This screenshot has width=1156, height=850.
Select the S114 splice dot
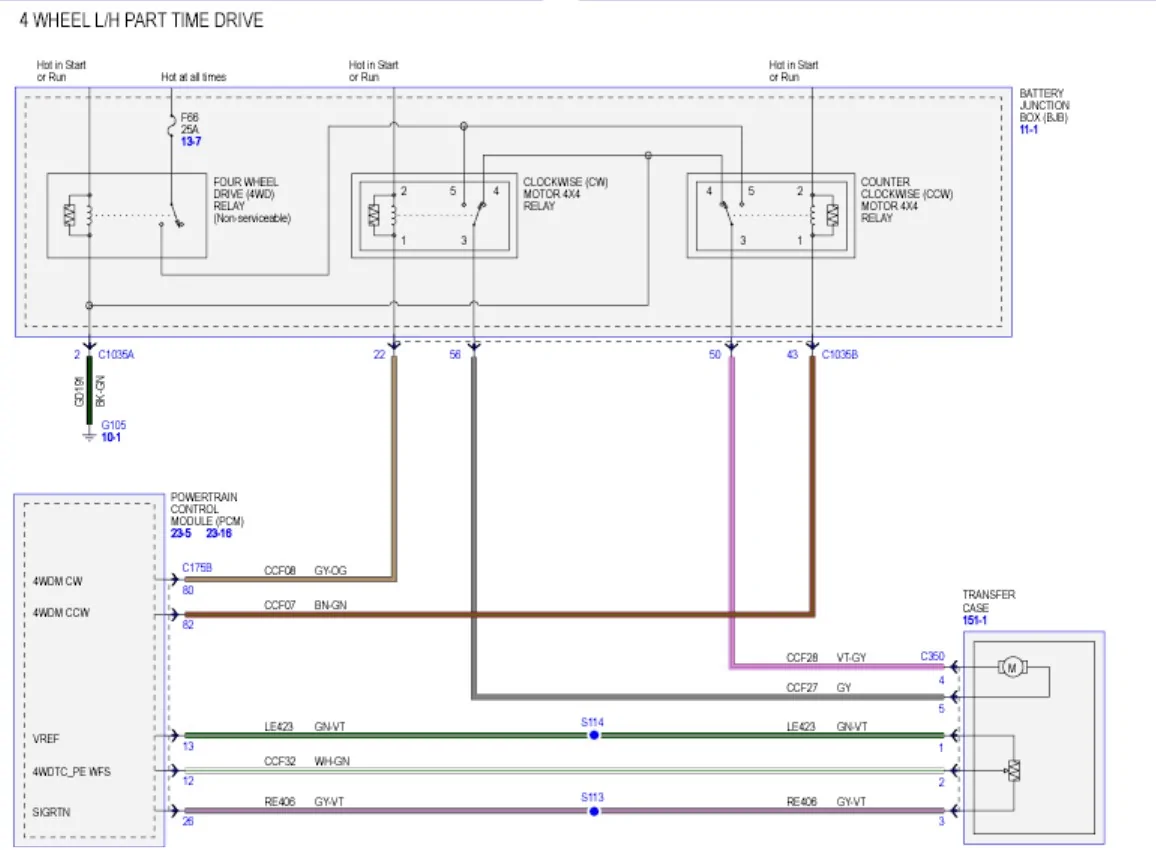pyautogui.click(x=594, y=735)
